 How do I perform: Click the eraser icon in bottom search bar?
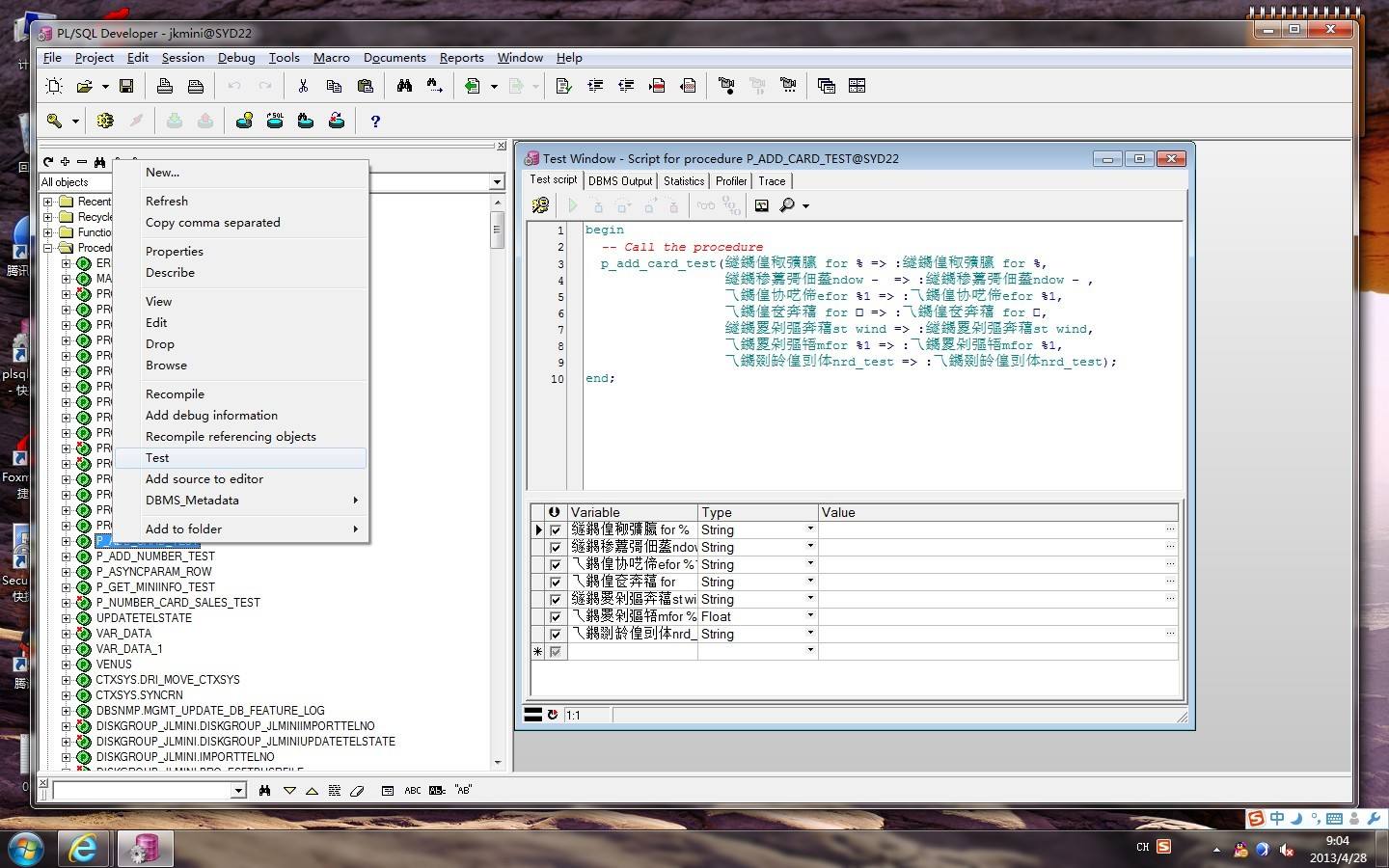(357, 791)
